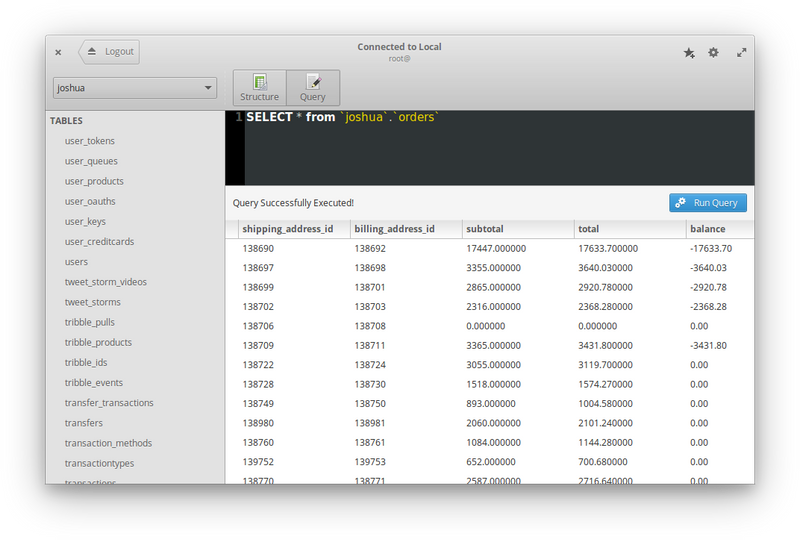This screenshot has height=540, width=800.
Task: Click total value 3119.700000
Action: 605,365
